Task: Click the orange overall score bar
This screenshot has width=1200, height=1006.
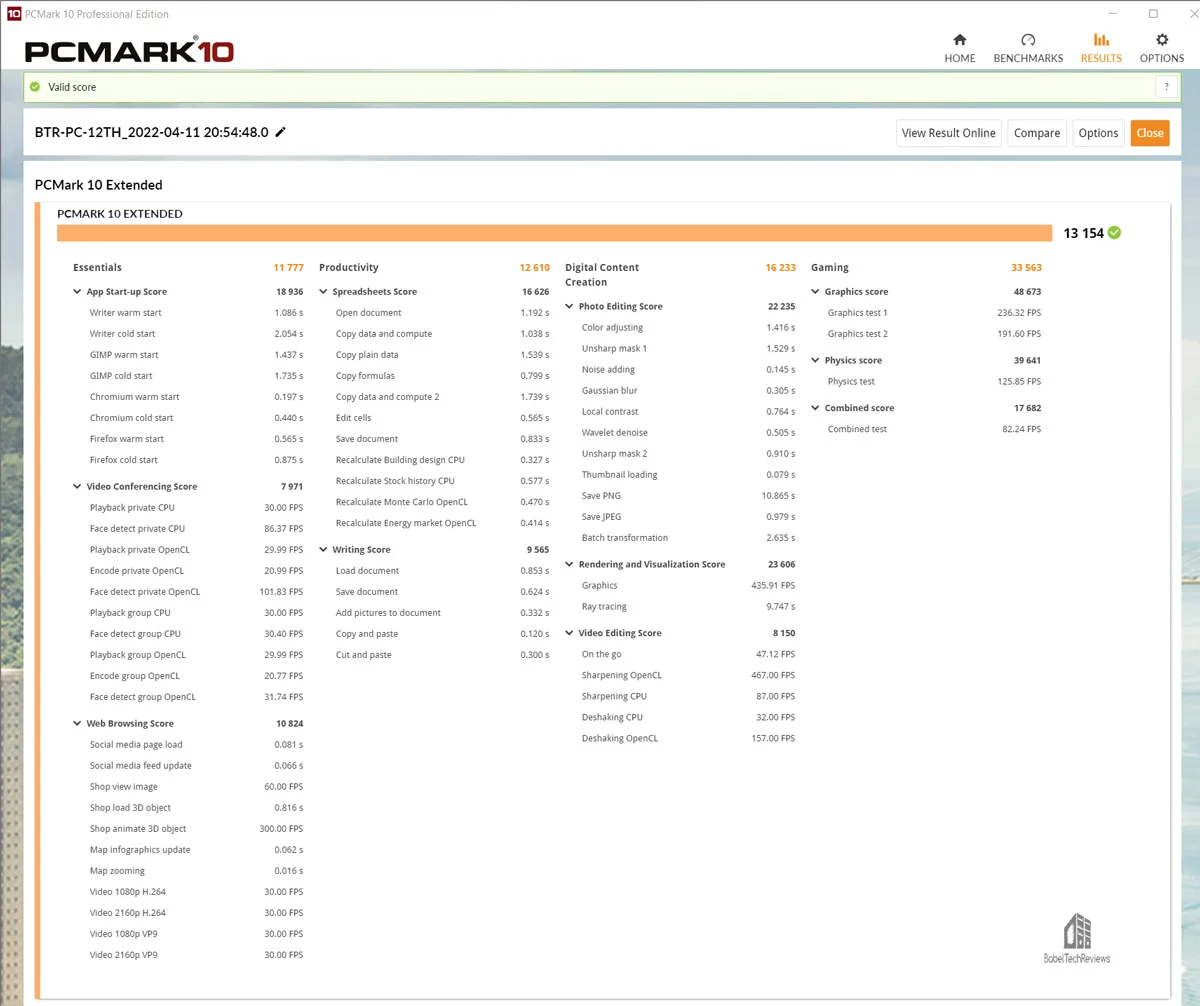Action: click(554, 233)
